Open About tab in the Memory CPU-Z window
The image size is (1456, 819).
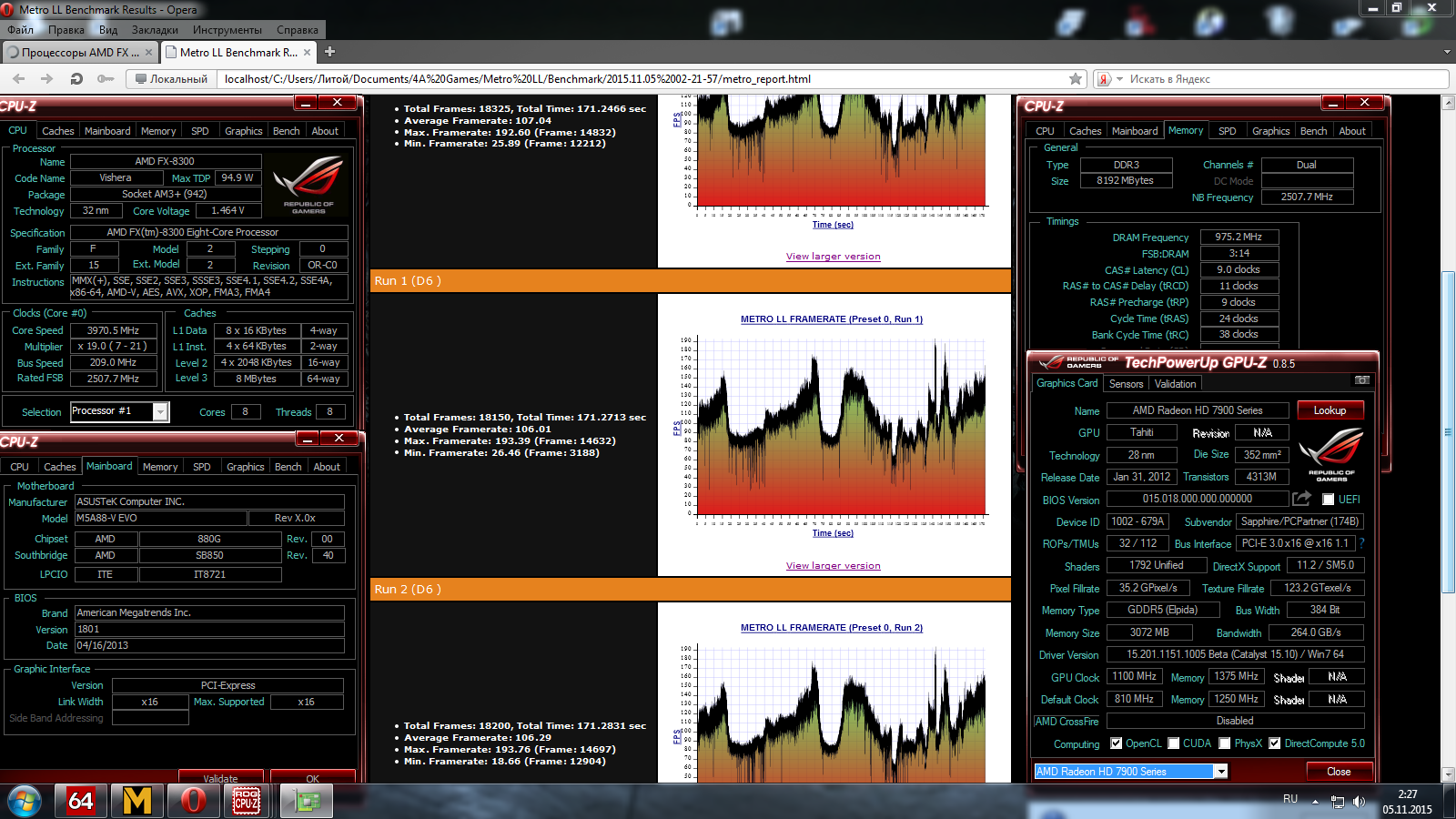[1352, 131]
